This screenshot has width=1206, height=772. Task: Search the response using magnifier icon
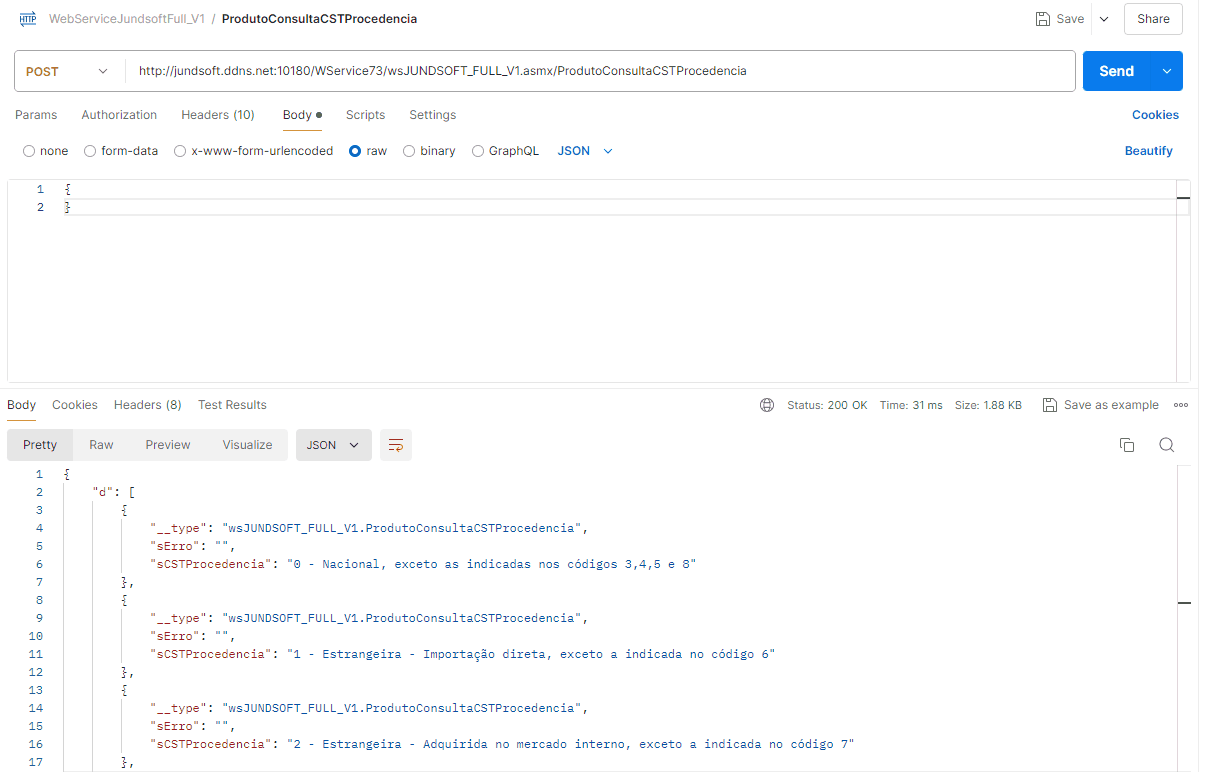(x=1166, y=445)
